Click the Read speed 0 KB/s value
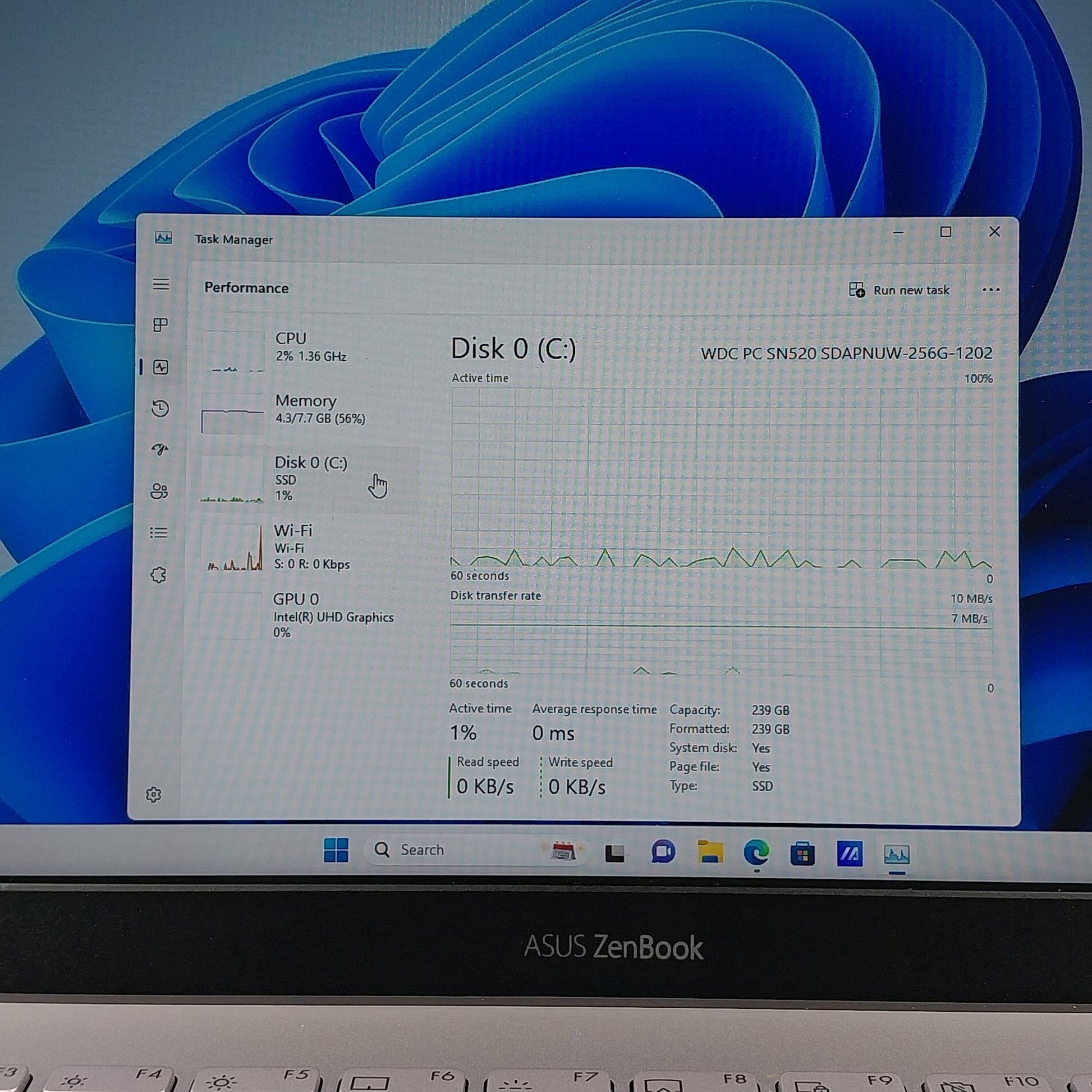Screen dimensions: 1092x1092 point(485,786)
